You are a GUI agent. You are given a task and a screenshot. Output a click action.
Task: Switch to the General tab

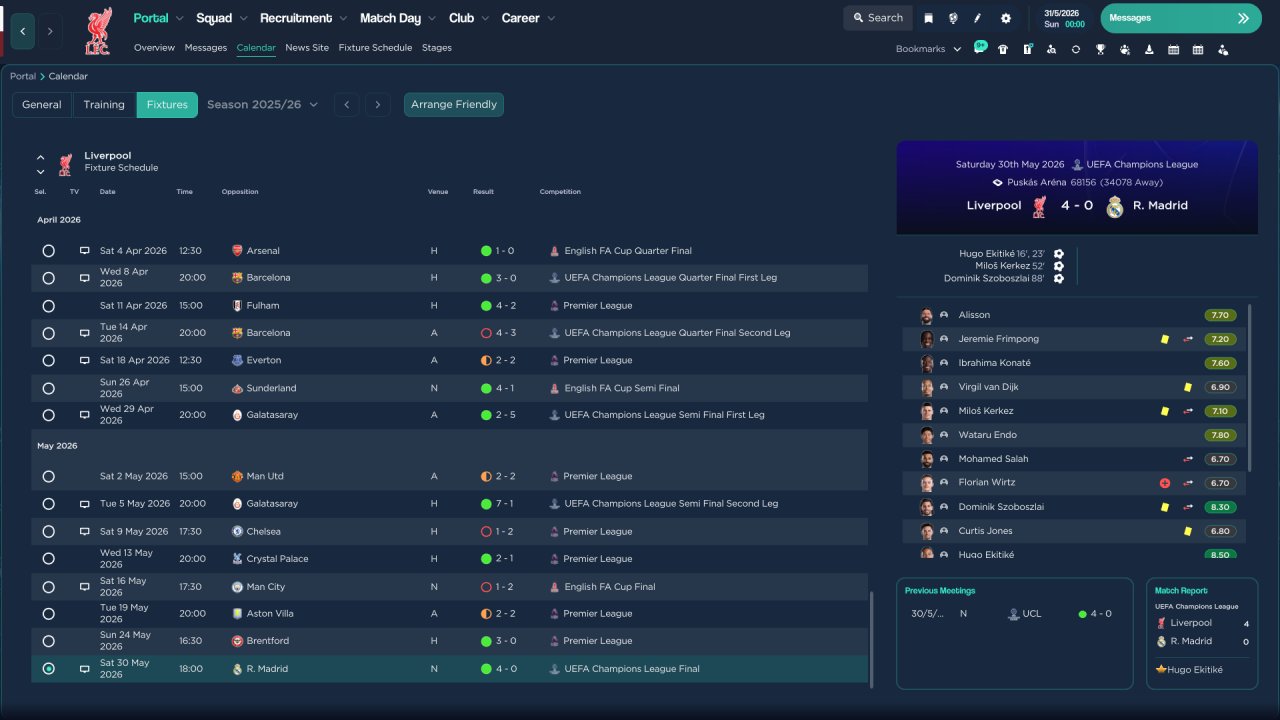pyautogui.click(x=42, y=105)
